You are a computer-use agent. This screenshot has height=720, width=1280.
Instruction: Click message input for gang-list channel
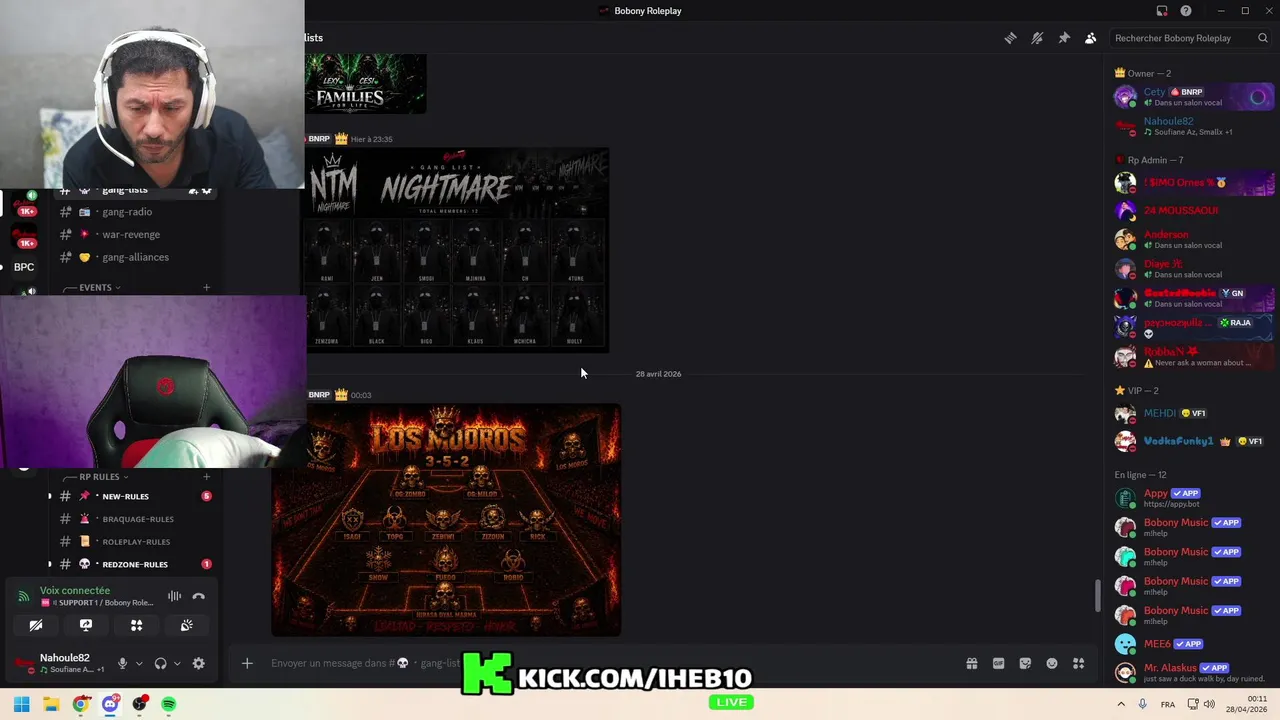600,663
